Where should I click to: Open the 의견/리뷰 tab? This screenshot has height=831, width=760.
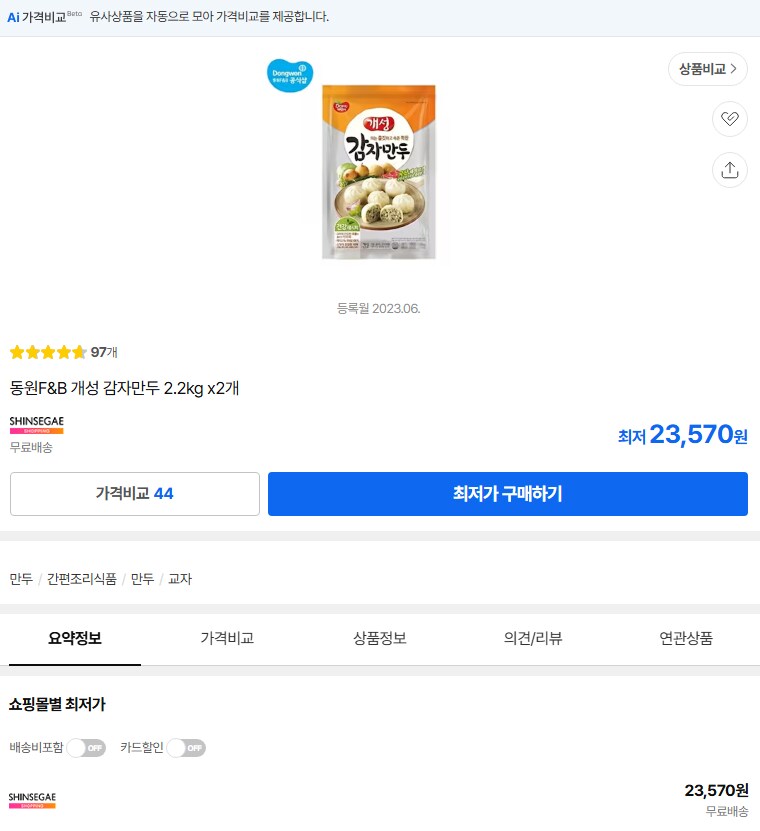532,639
